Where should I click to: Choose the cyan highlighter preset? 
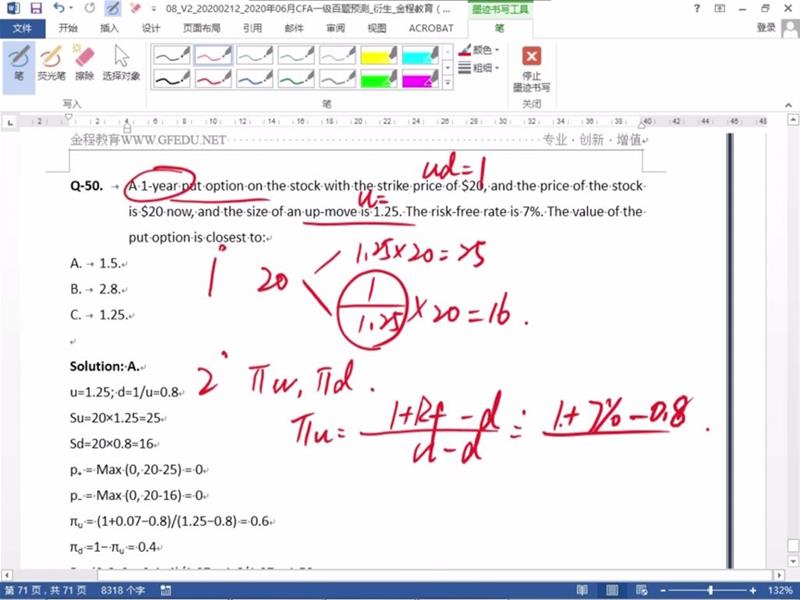[420, 55]
